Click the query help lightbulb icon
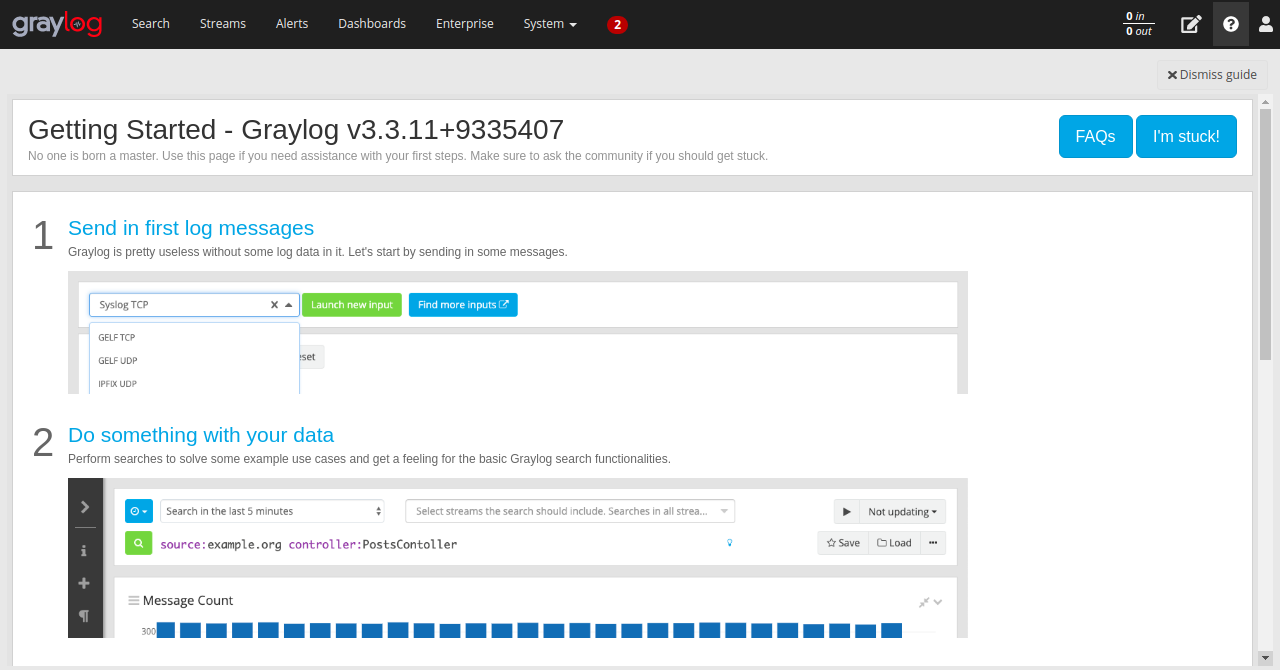Screen dimensions: 1280x670 click(x=730, y=543)
